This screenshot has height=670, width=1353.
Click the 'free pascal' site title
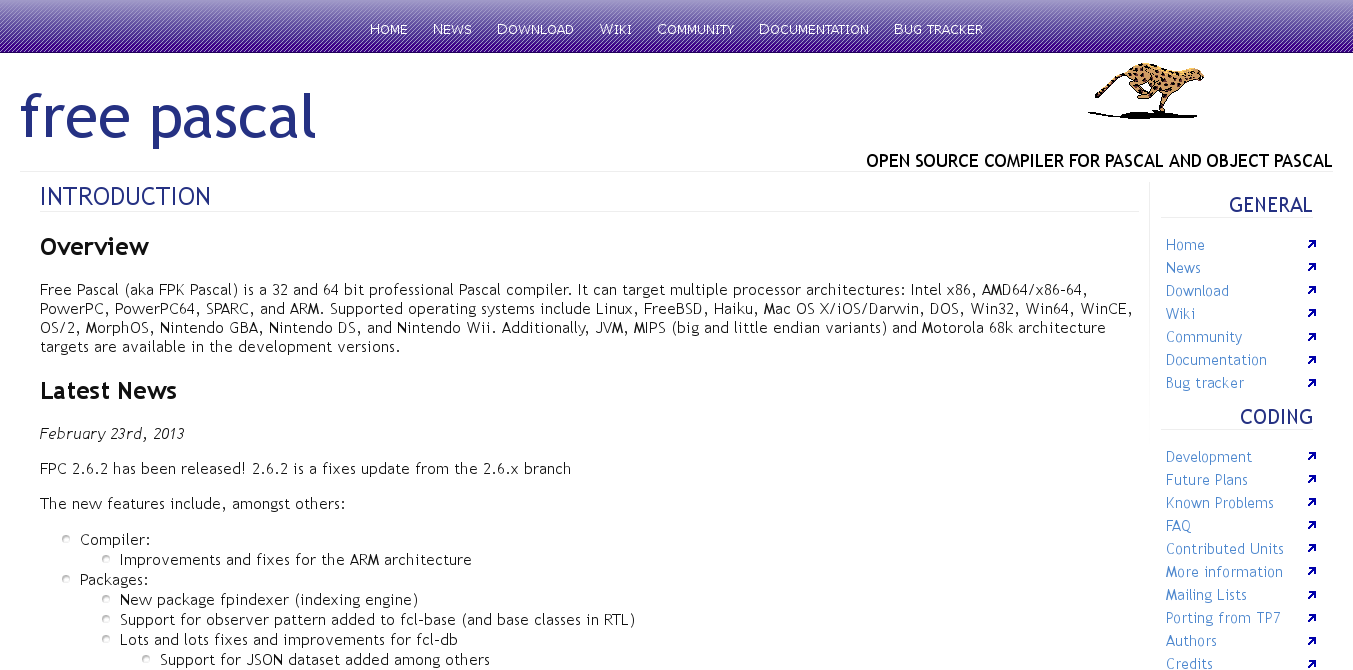point(168,118)
